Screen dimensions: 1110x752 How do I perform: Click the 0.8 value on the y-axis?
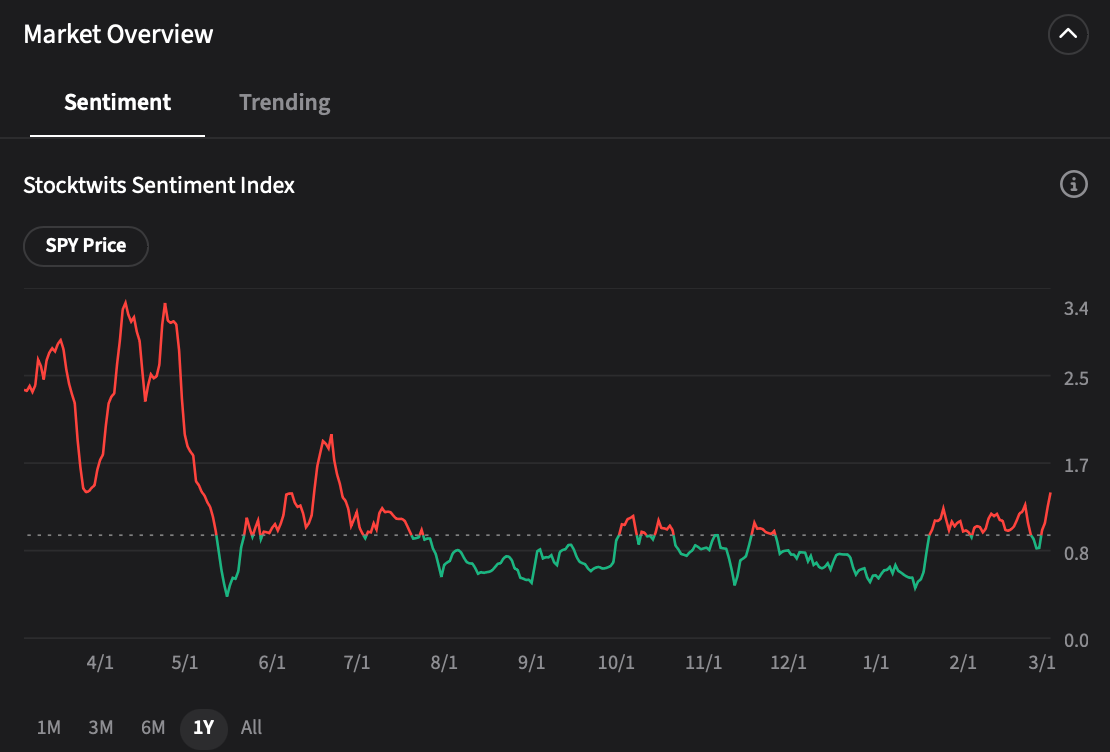(1076, 553)
